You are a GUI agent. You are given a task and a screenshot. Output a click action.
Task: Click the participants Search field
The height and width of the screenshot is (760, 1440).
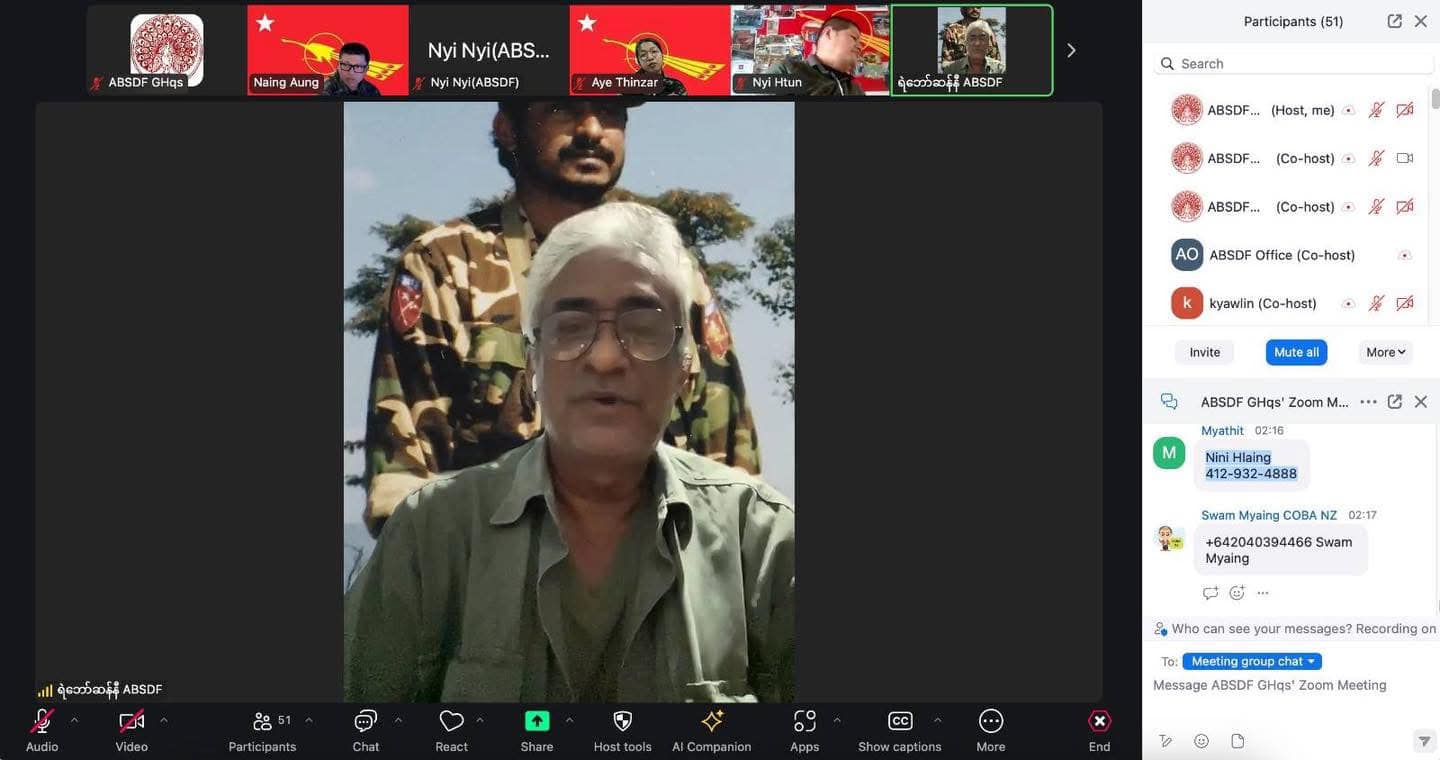[1293, 63]
